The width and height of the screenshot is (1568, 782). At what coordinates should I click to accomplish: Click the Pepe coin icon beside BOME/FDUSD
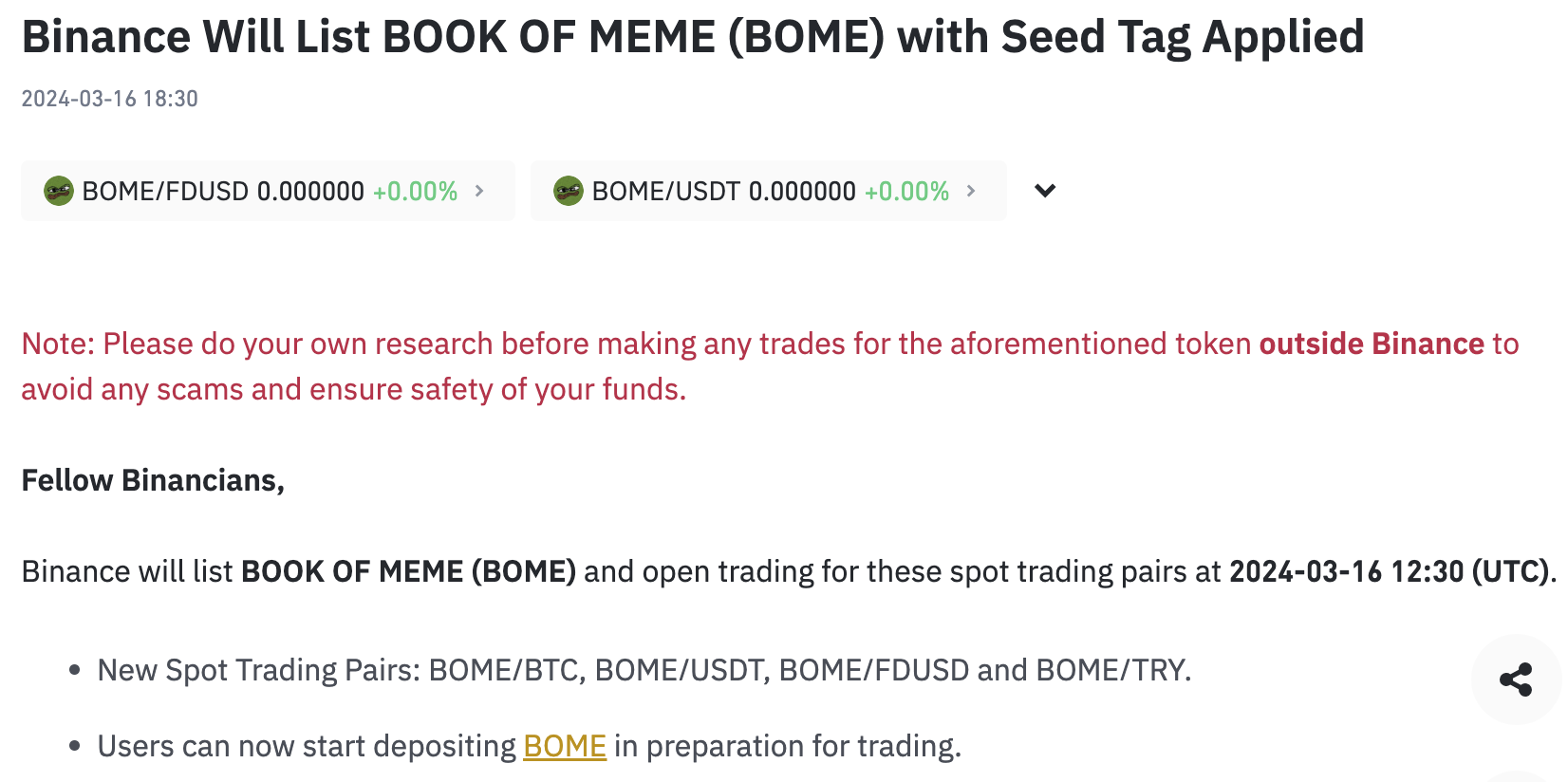[59, 191]
